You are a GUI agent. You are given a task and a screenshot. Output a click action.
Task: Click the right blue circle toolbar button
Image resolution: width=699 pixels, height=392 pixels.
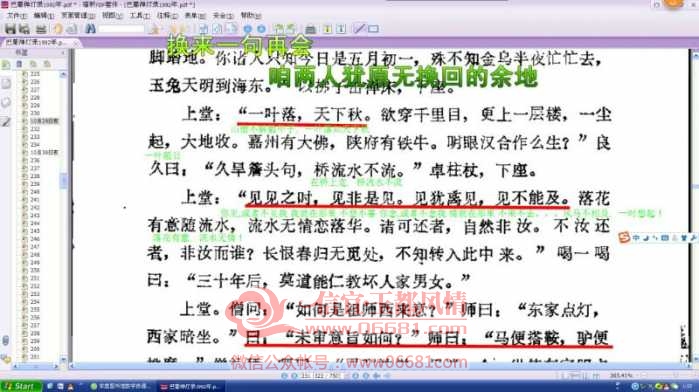[261, 29]
